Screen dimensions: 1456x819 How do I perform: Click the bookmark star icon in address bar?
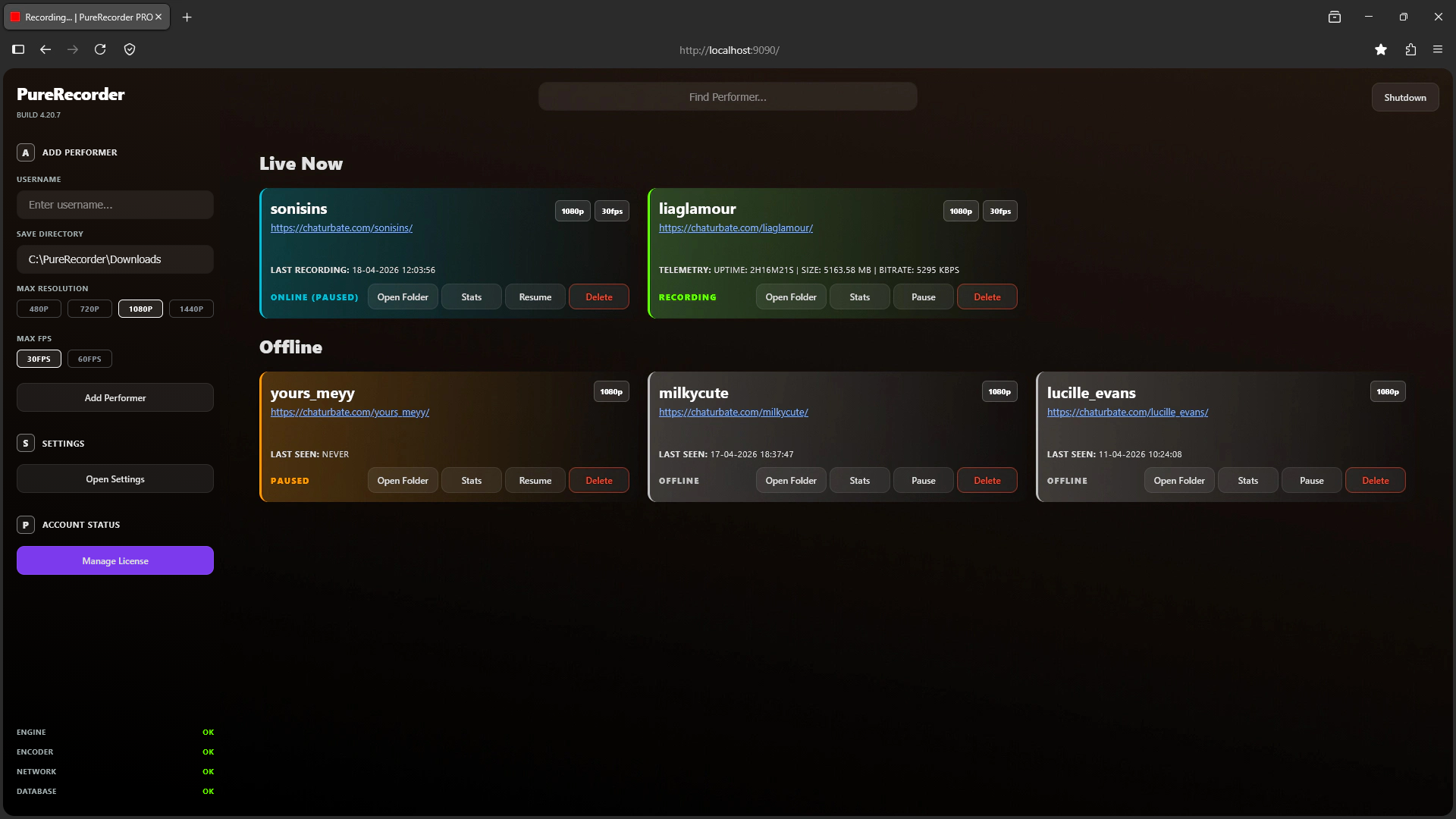1381,49
